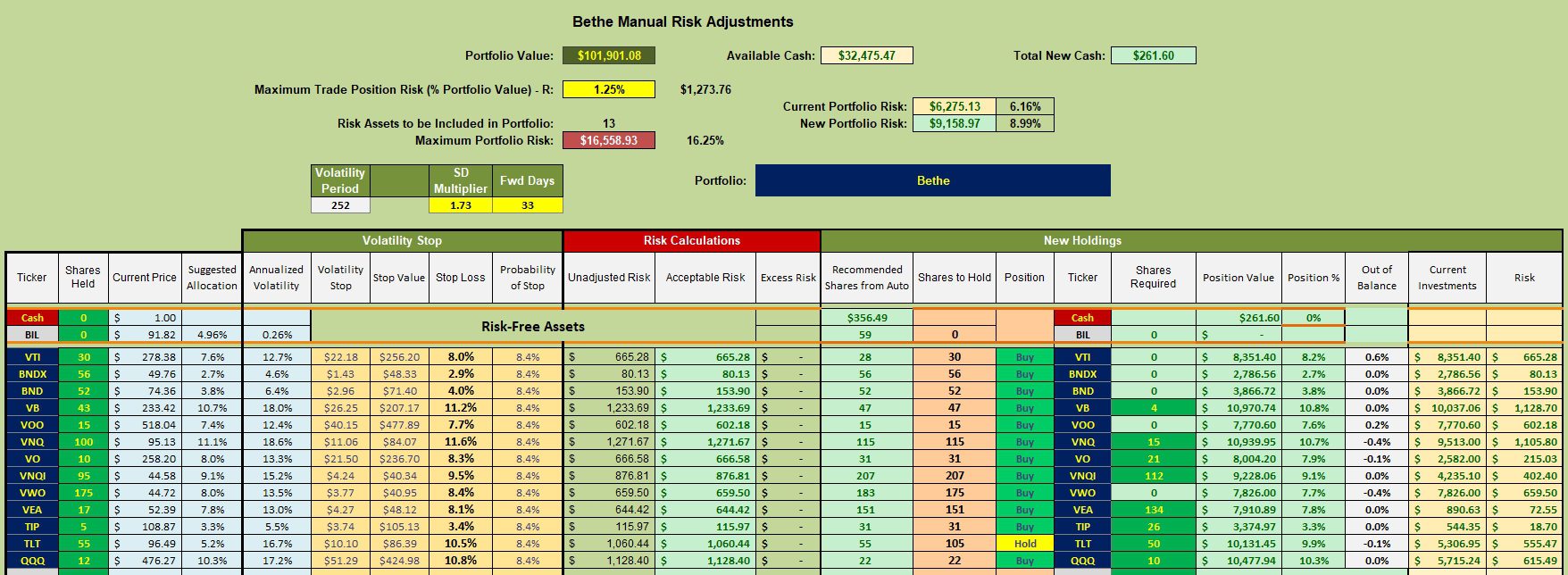Image resolution: width=1568 pixels, height=575 pixels.
Task: Click the 6.16% current risk percentage
Action: (x=1025, y=106)
